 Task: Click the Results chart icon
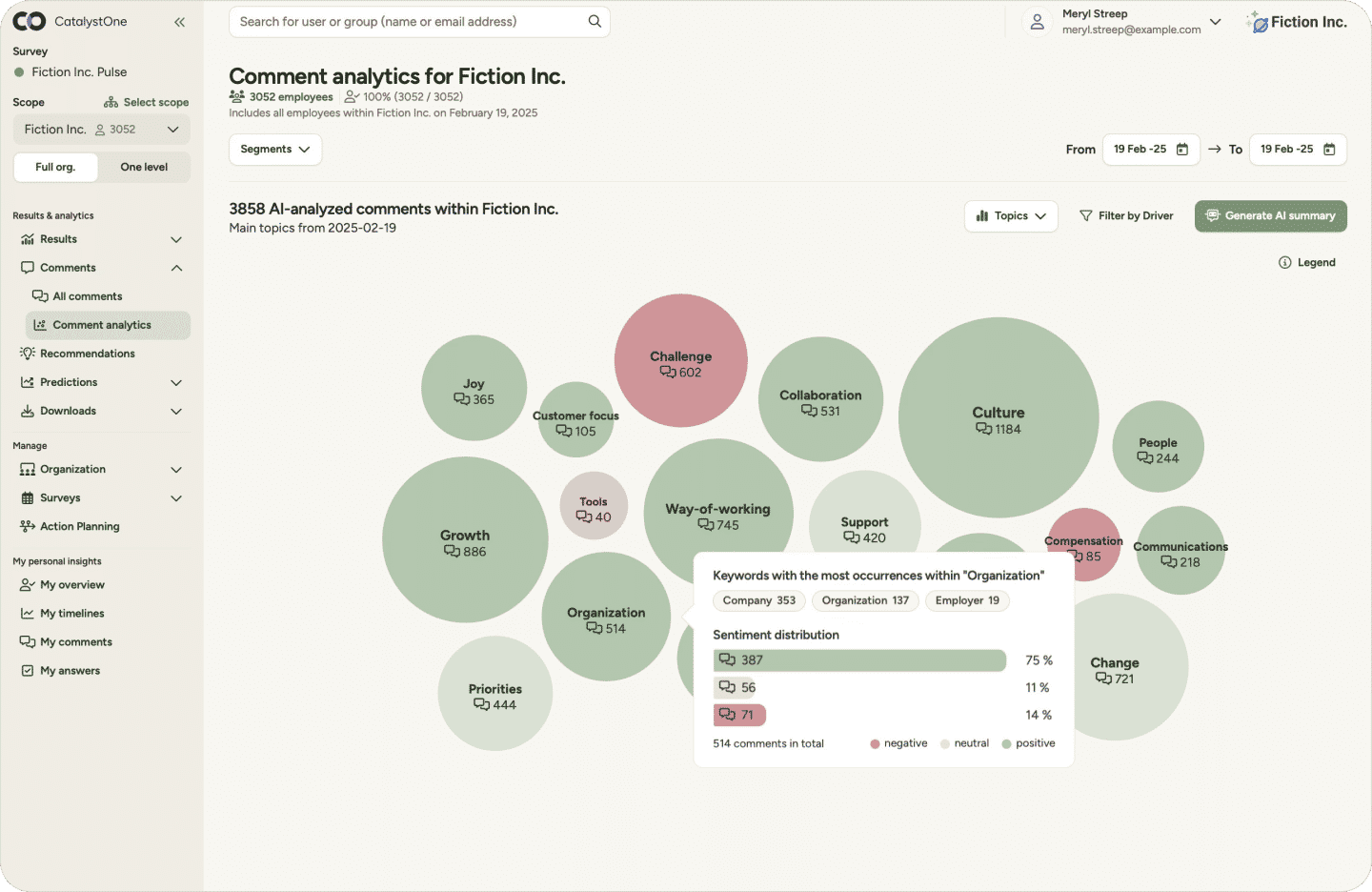tap(28, 239)
